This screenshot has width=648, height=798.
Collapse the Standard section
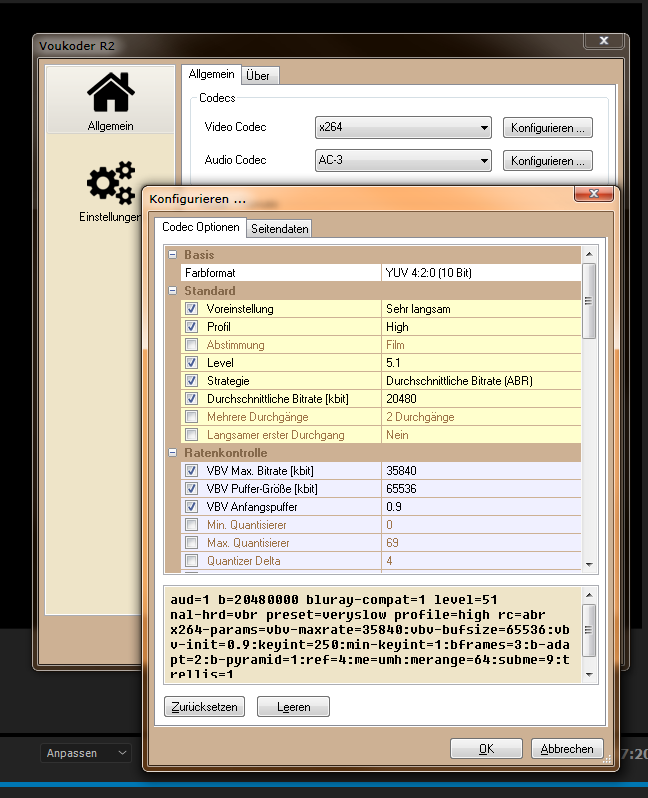pyautogui.click(x=172, y=291)
